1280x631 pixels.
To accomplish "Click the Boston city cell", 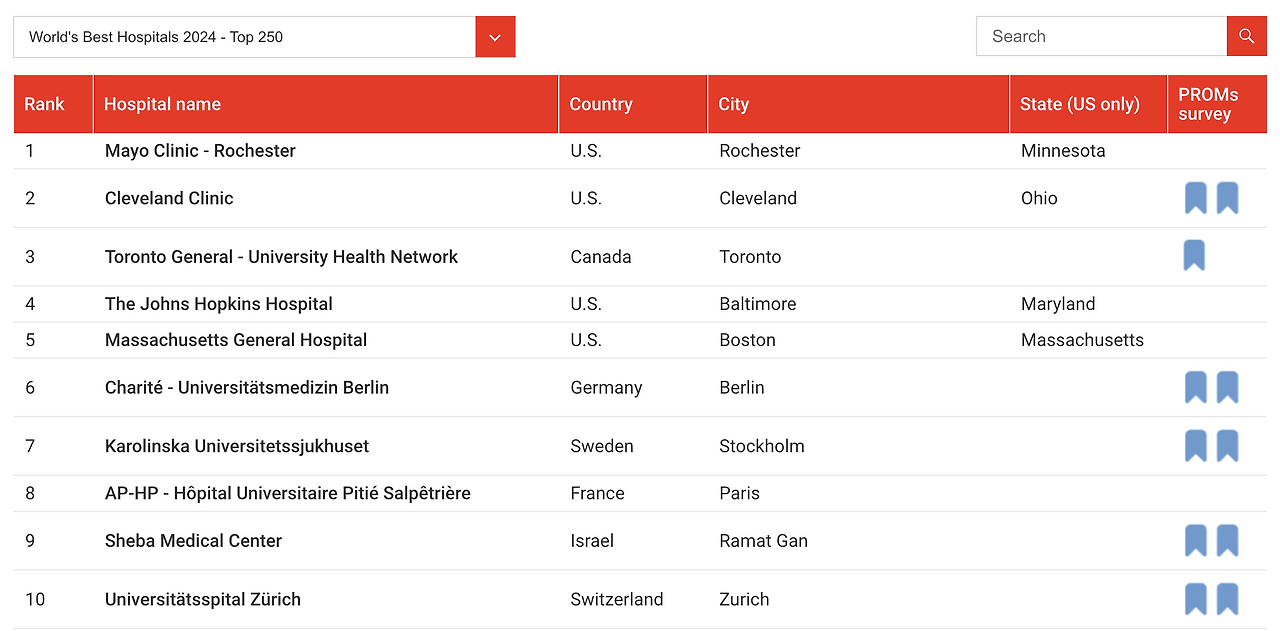I will click(747, 340).
